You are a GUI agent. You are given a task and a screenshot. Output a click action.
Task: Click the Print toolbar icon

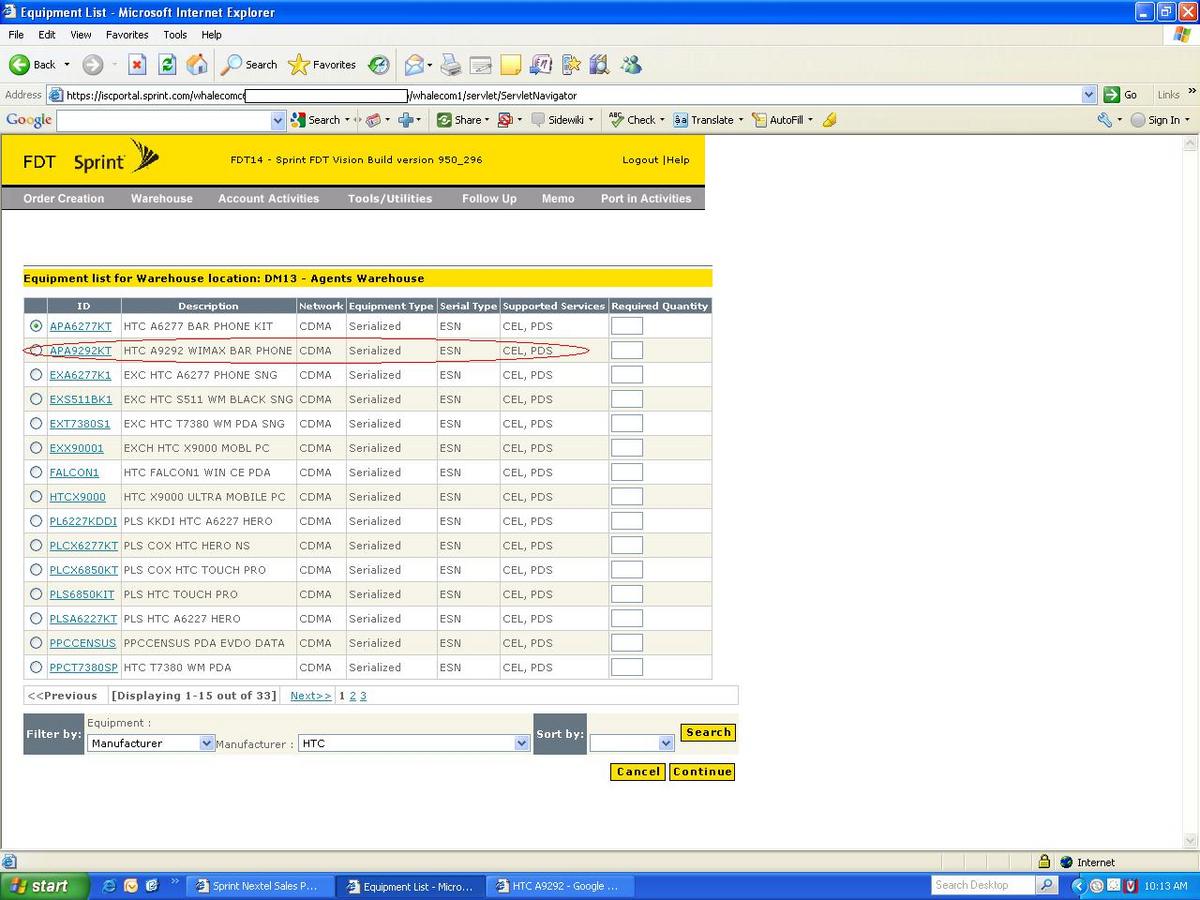pyautogui.click(x=451, y=65)
